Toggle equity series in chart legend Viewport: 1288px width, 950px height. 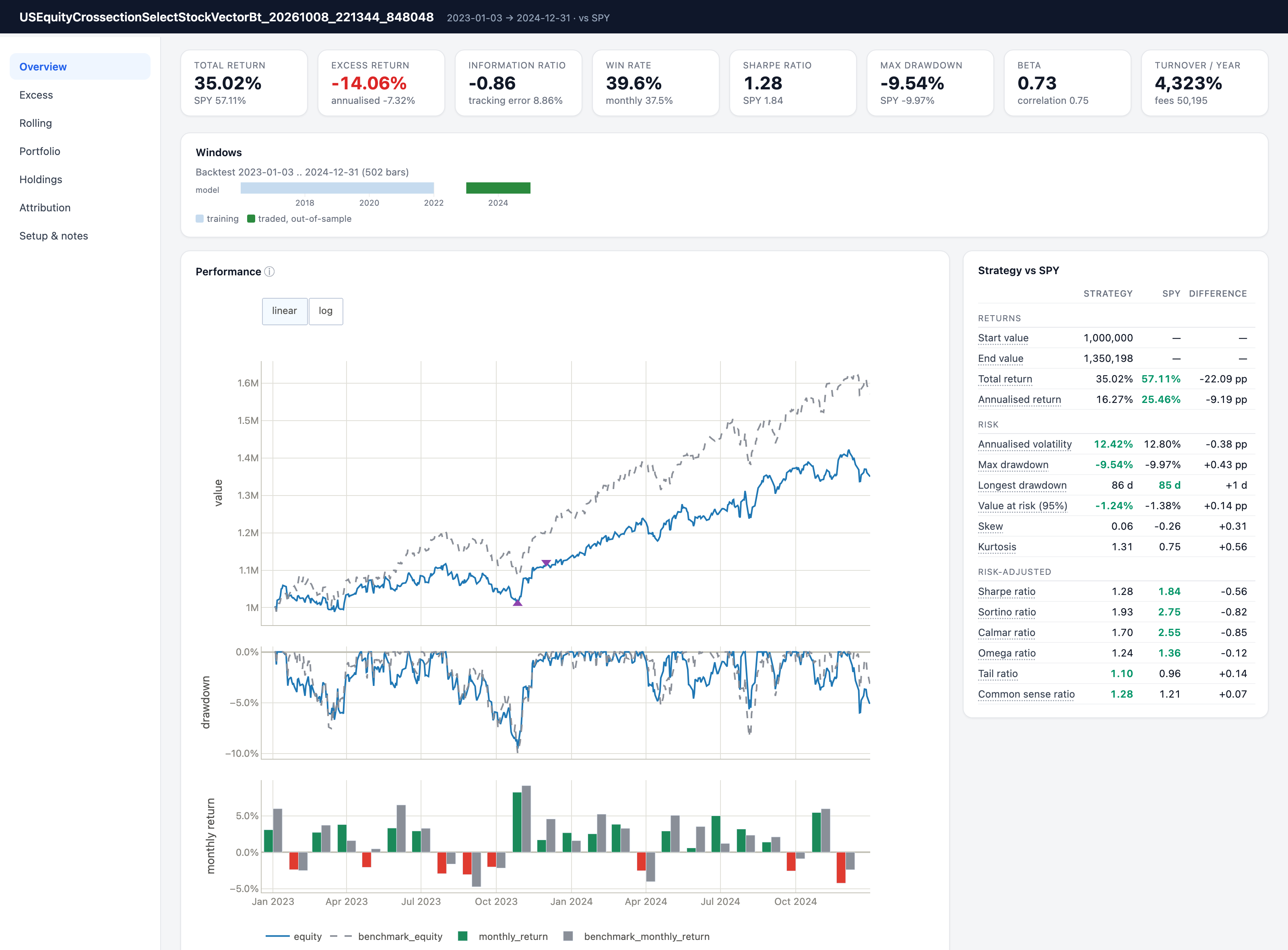(x=294, y=936)
